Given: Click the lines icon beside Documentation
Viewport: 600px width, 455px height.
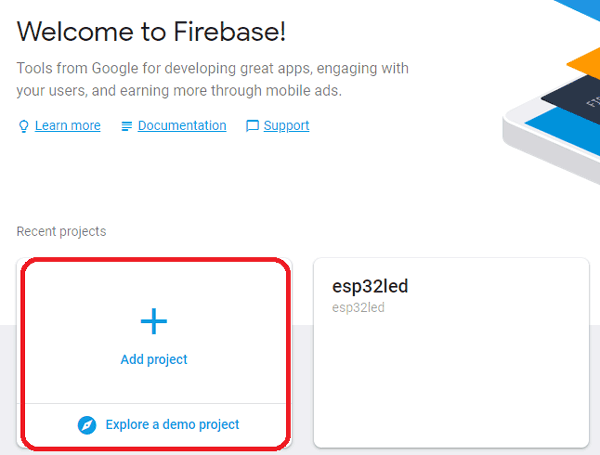Looking at the screenshot, I should [x=127, y=126].
